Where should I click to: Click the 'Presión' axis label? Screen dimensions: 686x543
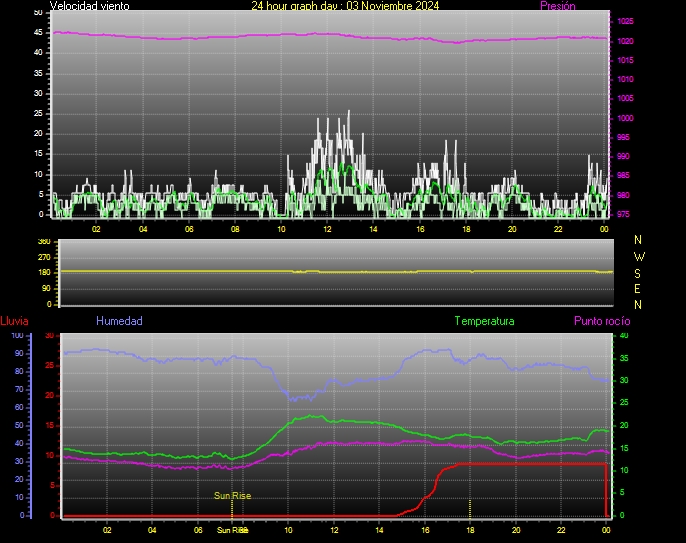click(x=558, y=6)
